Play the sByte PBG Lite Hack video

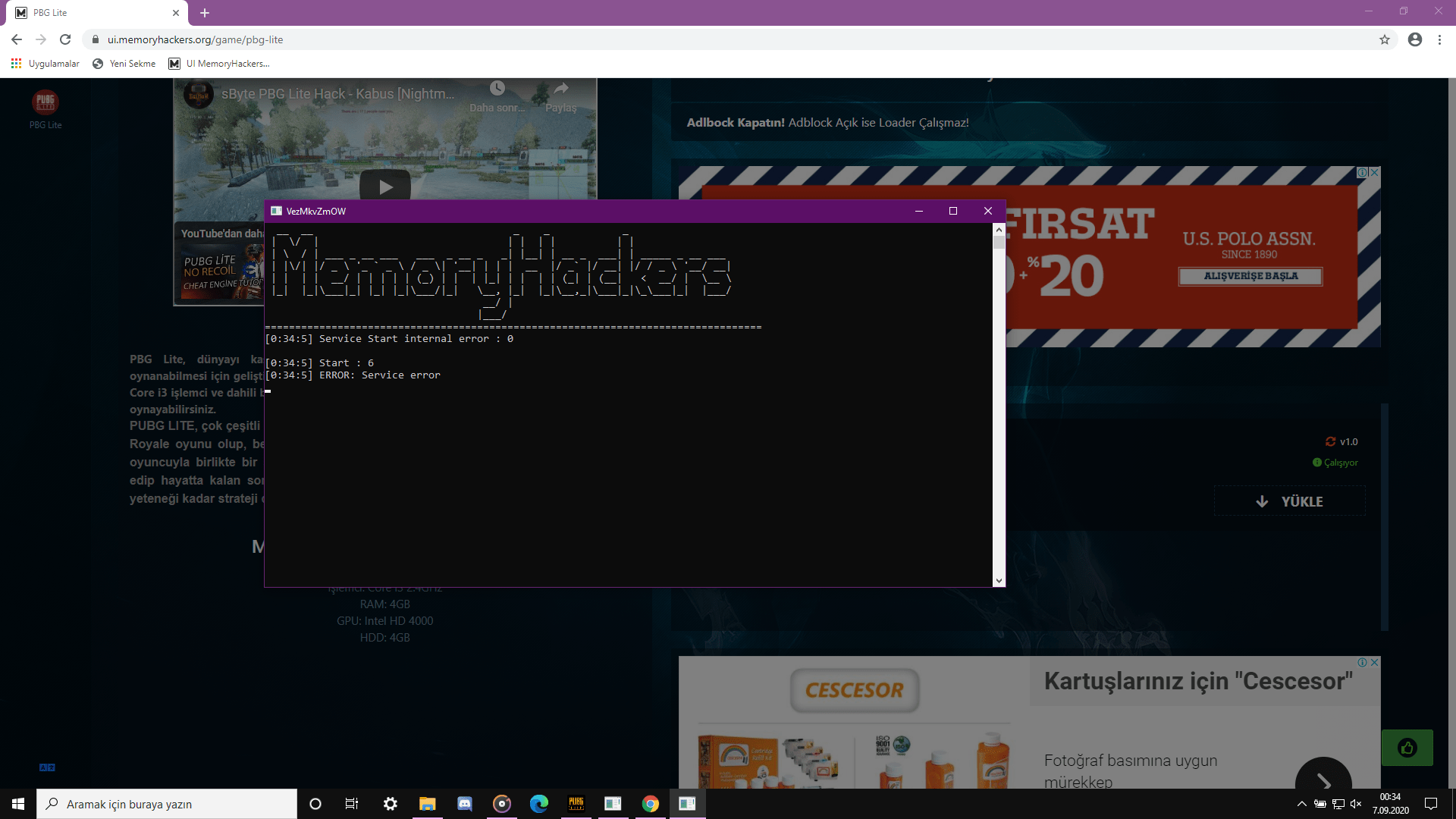tap(385, 187)
